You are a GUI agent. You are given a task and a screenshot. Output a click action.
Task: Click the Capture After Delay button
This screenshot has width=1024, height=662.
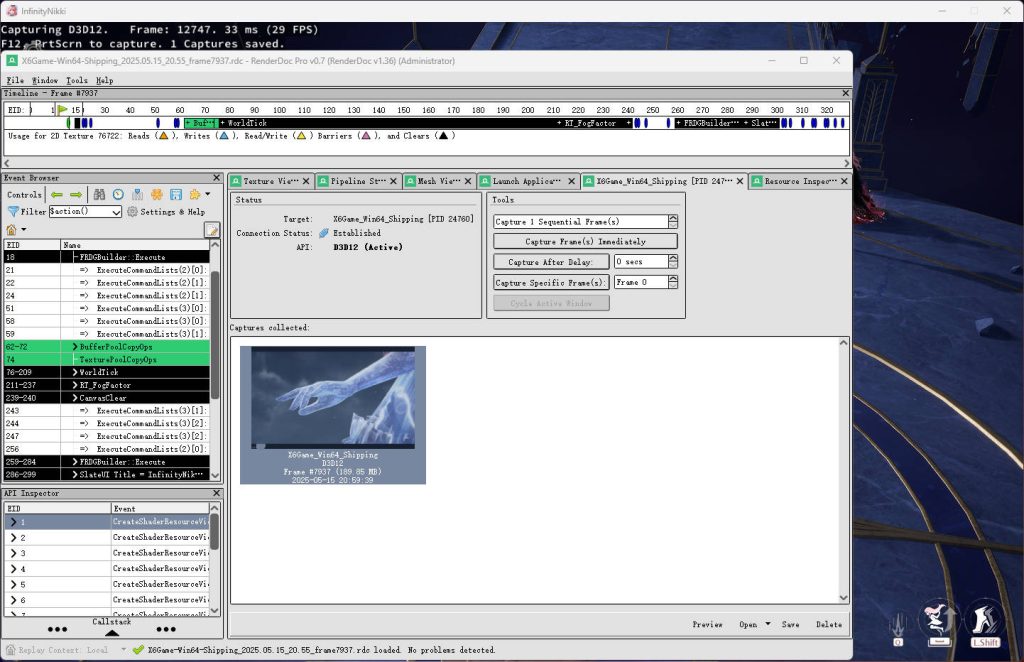551,262
